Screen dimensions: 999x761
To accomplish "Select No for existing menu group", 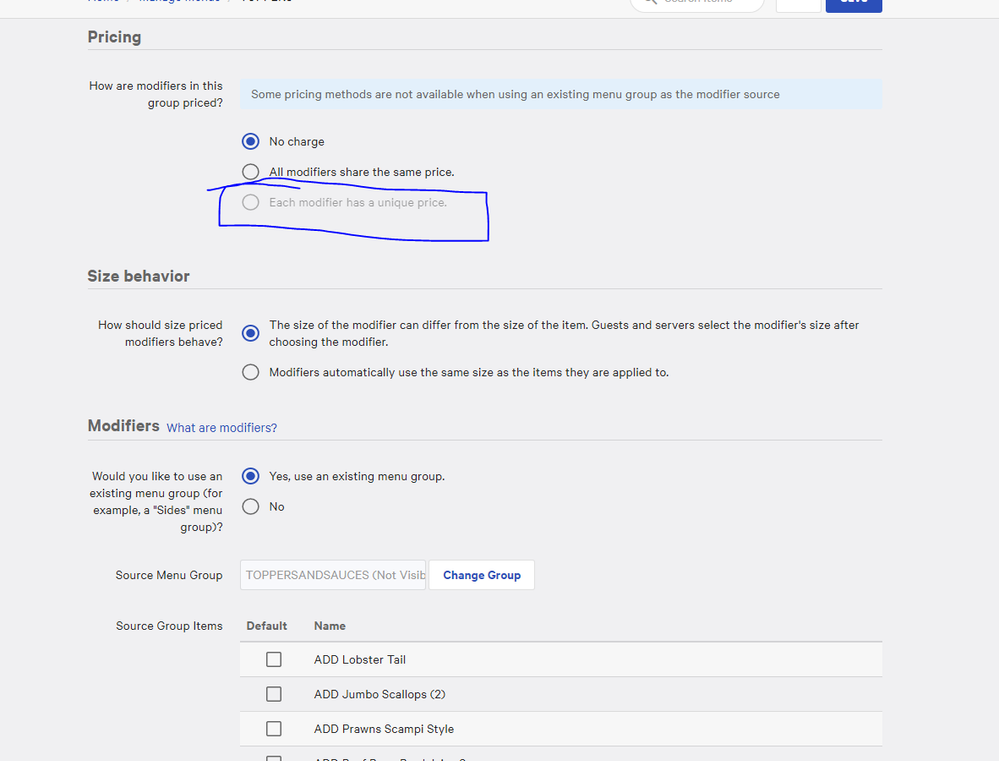I will 250,506.
